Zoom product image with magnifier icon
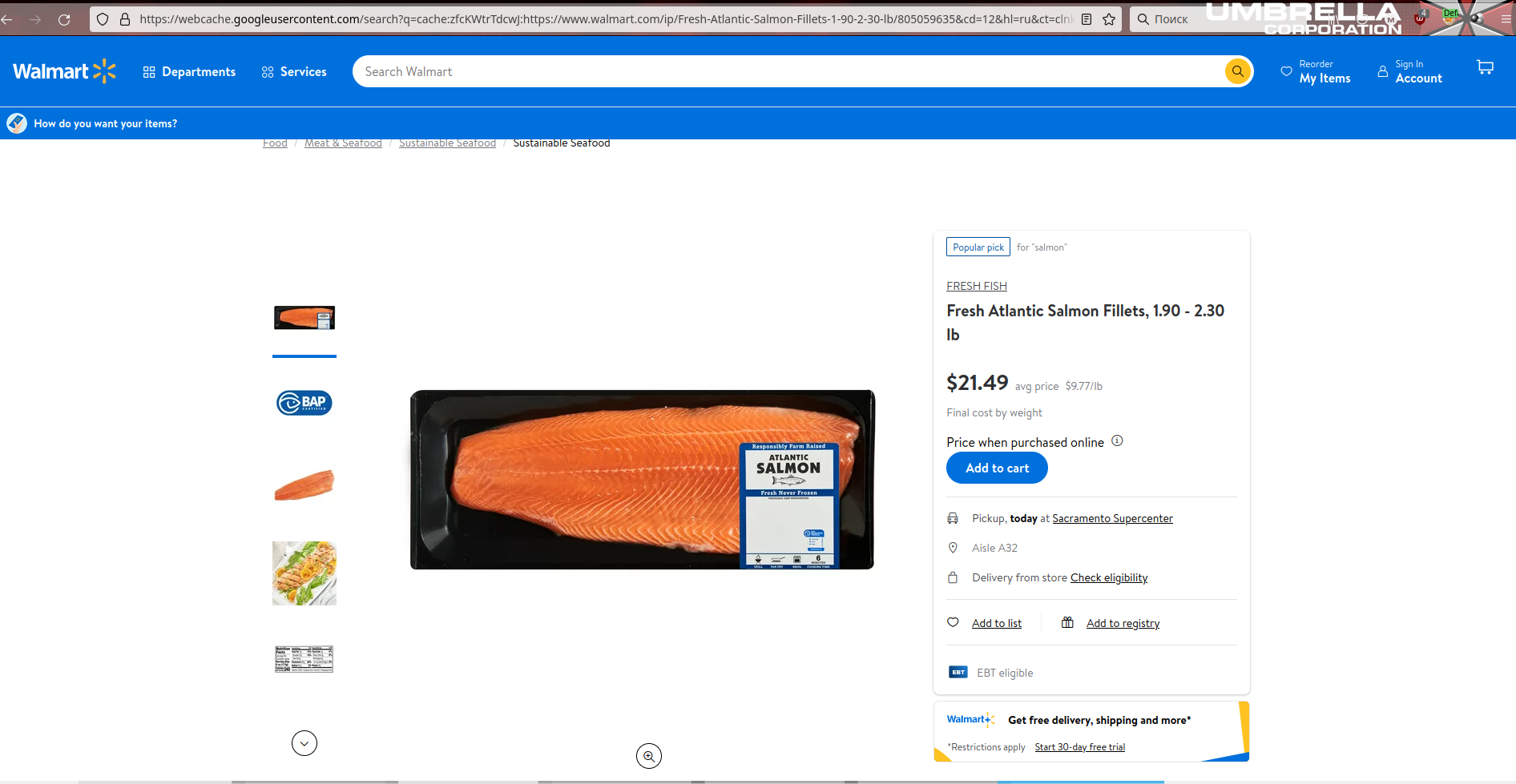The width and height of the screenshot is (1516, 784). coord(648,756)
